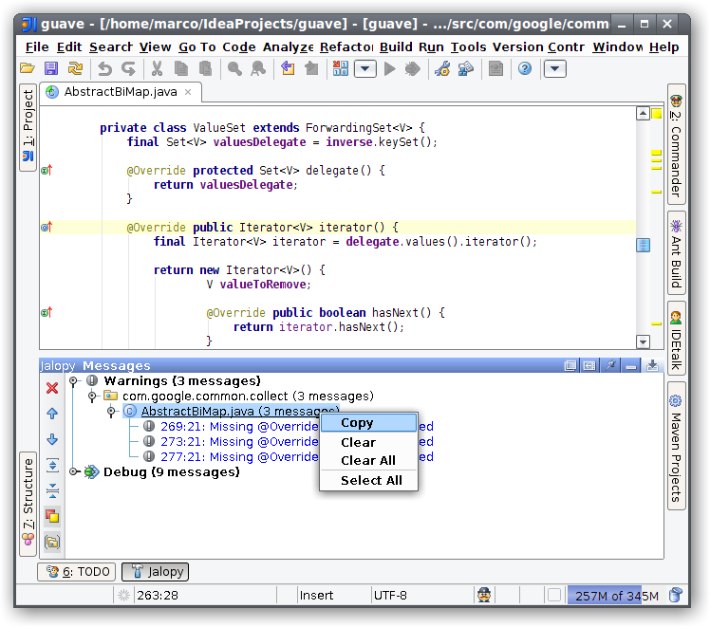Click the memory indicator 257M of 345M
Screen dimensions: 710x627
(617, 596)
